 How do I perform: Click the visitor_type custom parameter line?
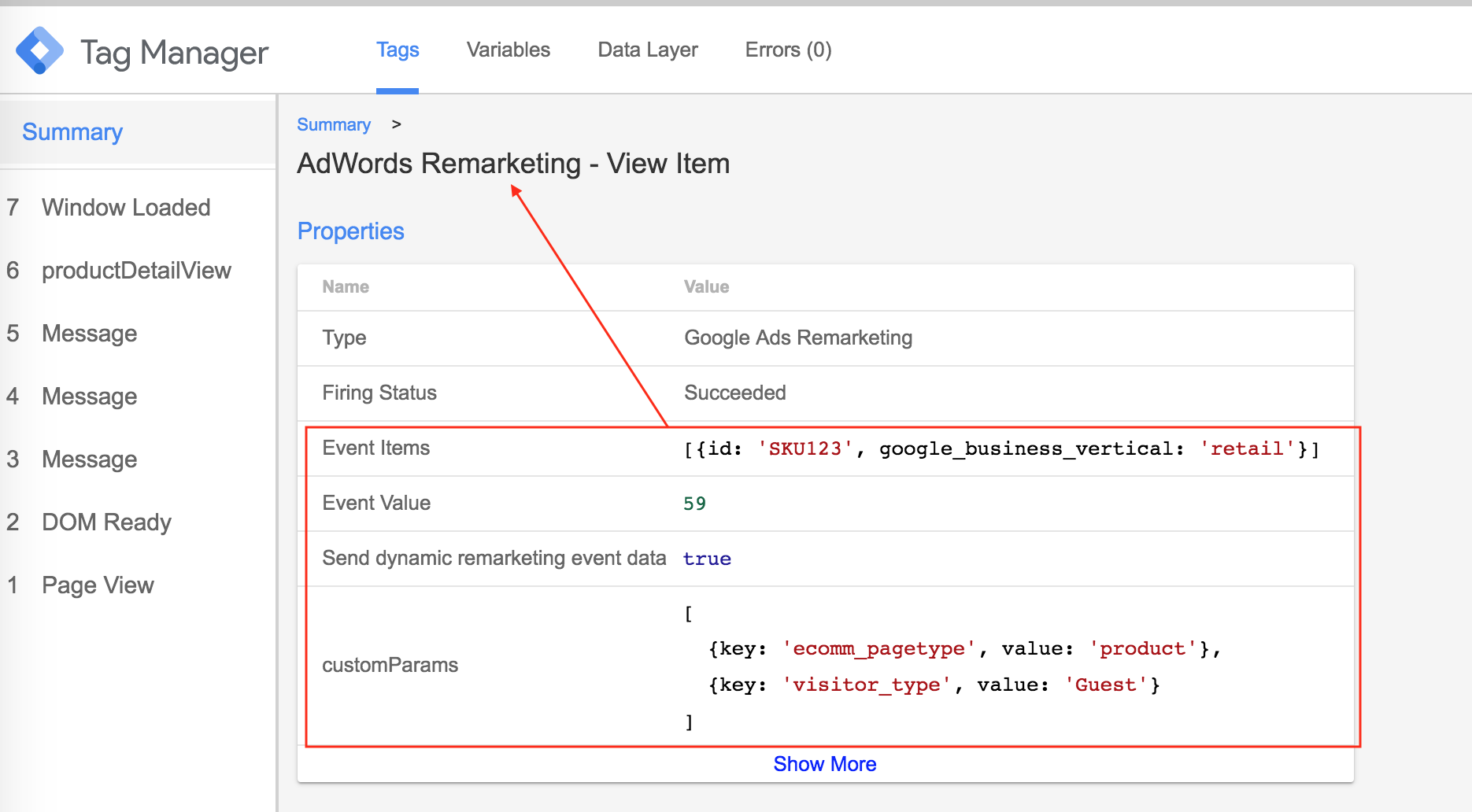[934, 685]
